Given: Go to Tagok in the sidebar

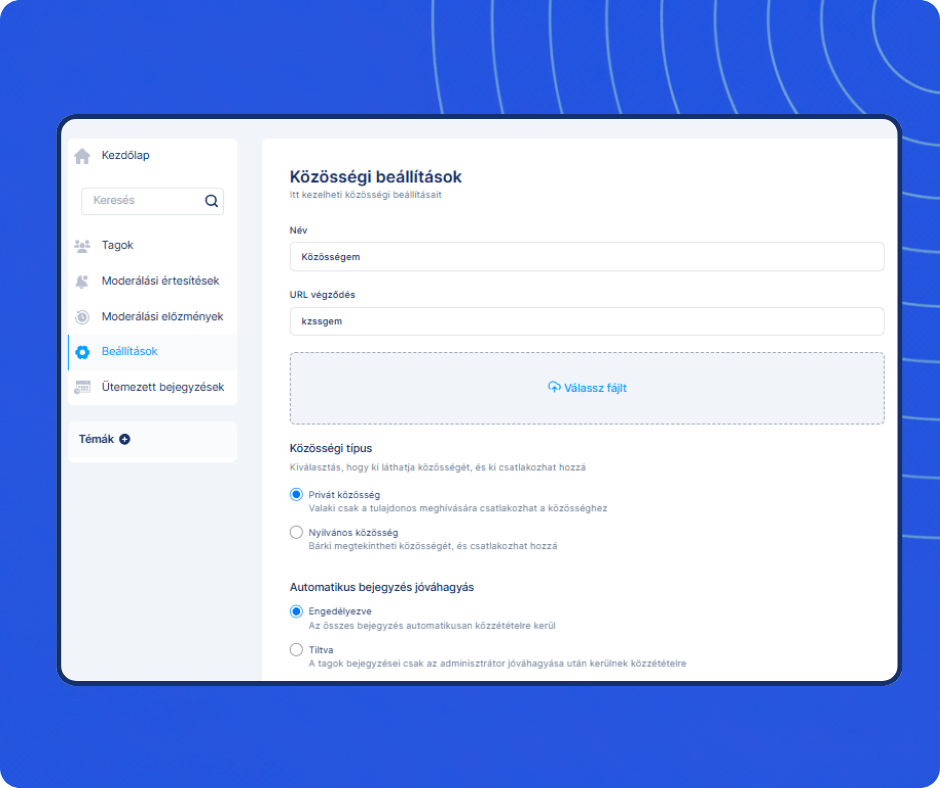Looking at the screenshot, I should point(118,245).
